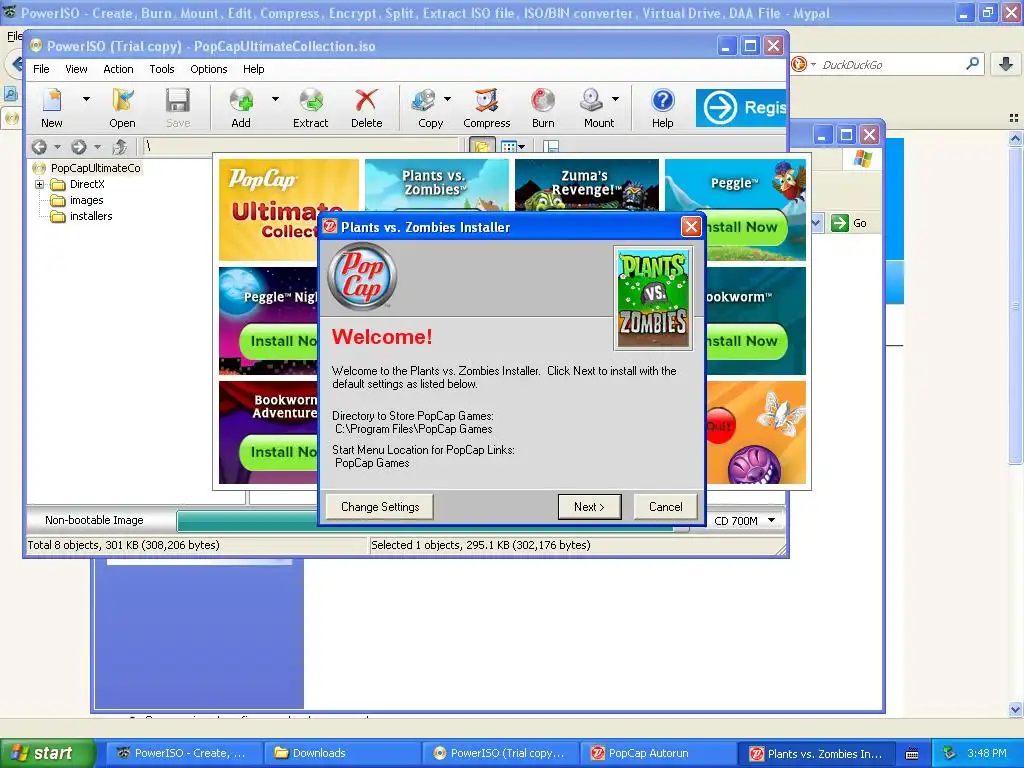Expand the DirectX folder tree node
Screen dimensions: 1024x768
click(x=39, y=184)
